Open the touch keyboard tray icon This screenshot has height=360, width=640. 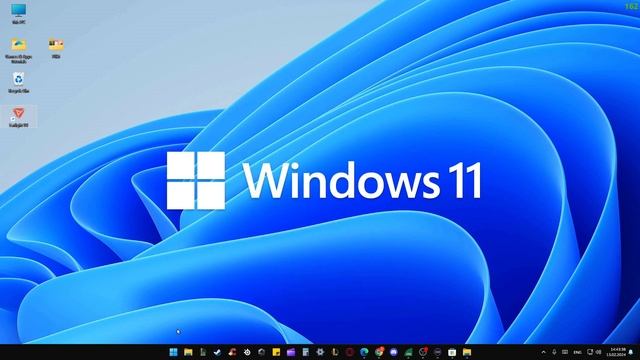point(565,352)
